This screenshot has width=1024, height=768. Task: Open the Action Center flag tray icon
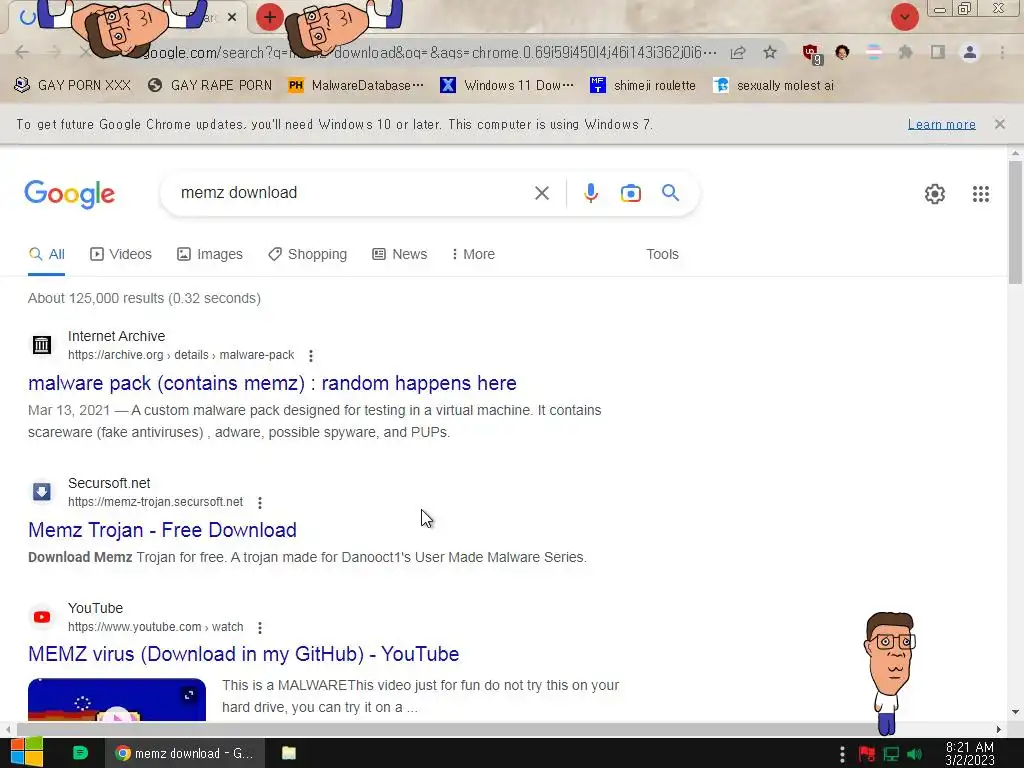pos(867,754)
